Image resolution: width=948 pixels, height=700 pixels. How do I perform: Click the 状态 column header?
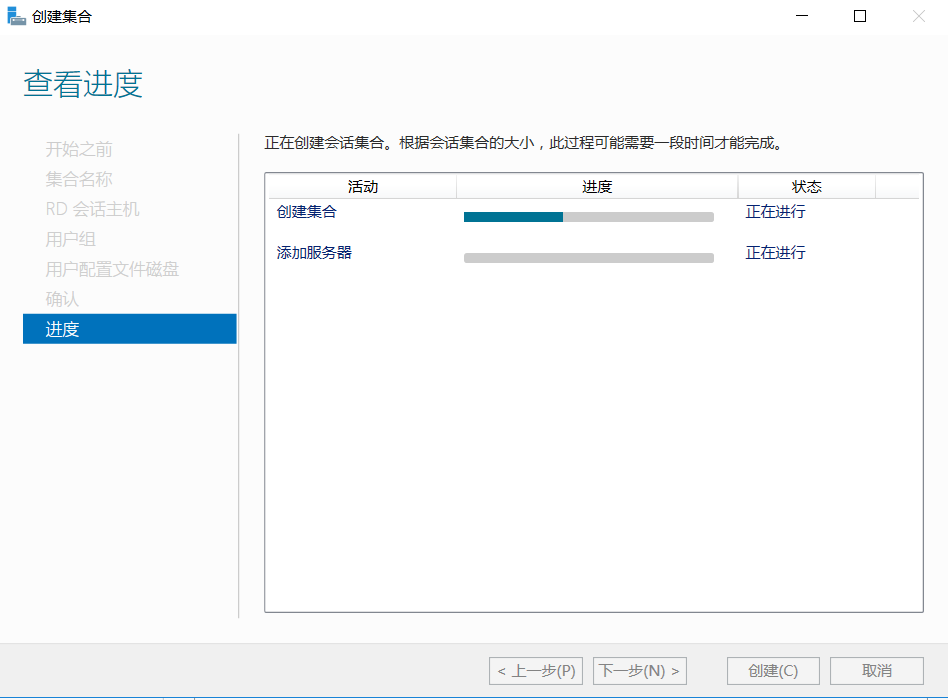[x=807, y=187]
